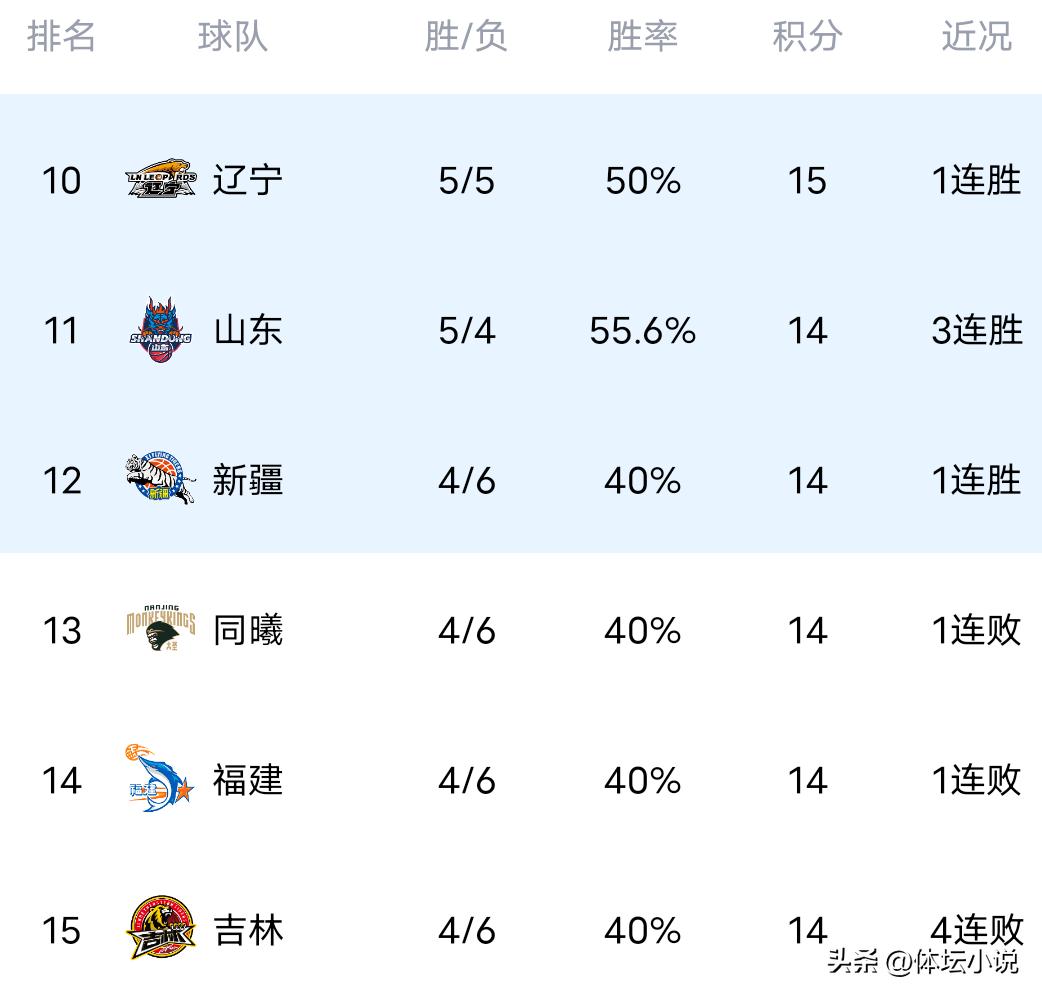Screen dimensions: 1042x998
Task: Open the 福建 team name
Action: pos(248,780)
